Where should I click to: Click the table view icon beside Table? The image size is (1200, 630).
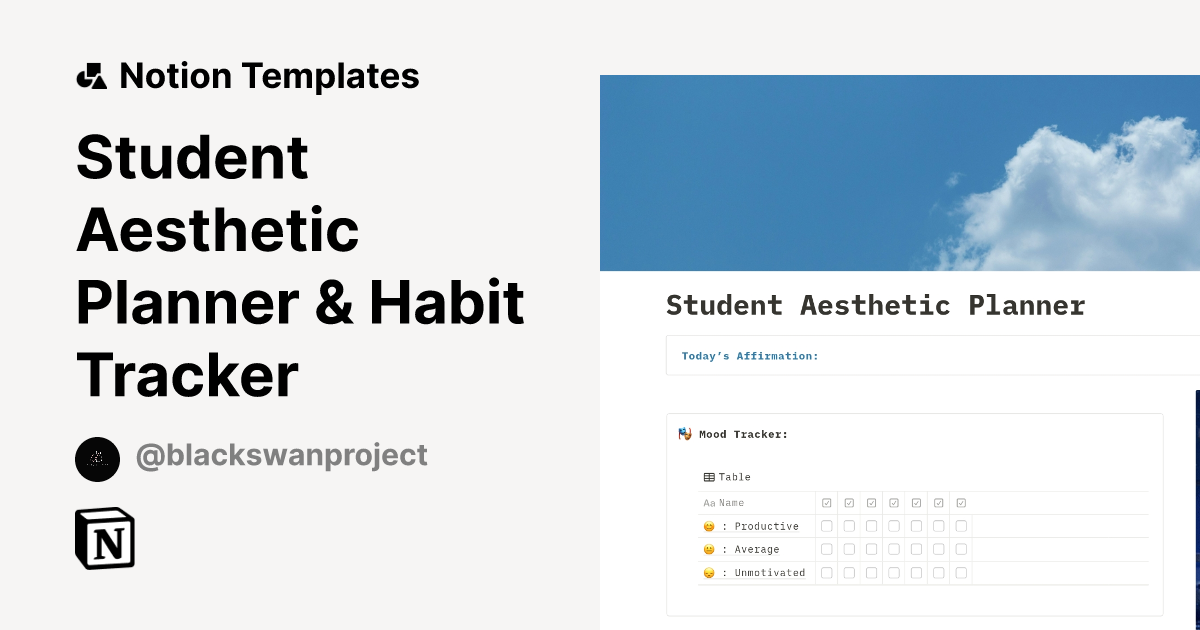click(x=709, y=477)
